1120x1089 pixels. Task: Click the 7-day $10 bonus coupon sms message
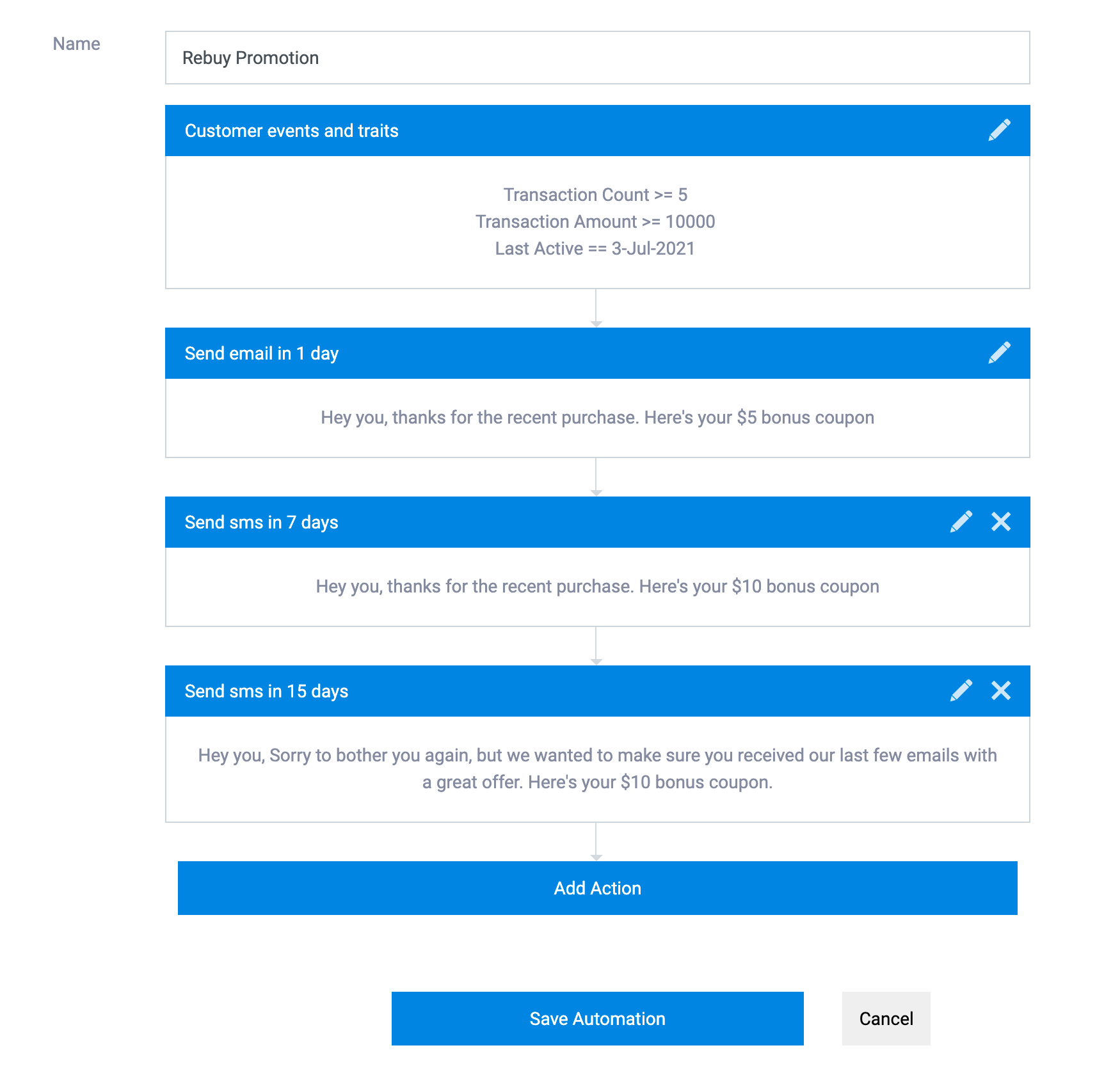(x=597, y=587)
